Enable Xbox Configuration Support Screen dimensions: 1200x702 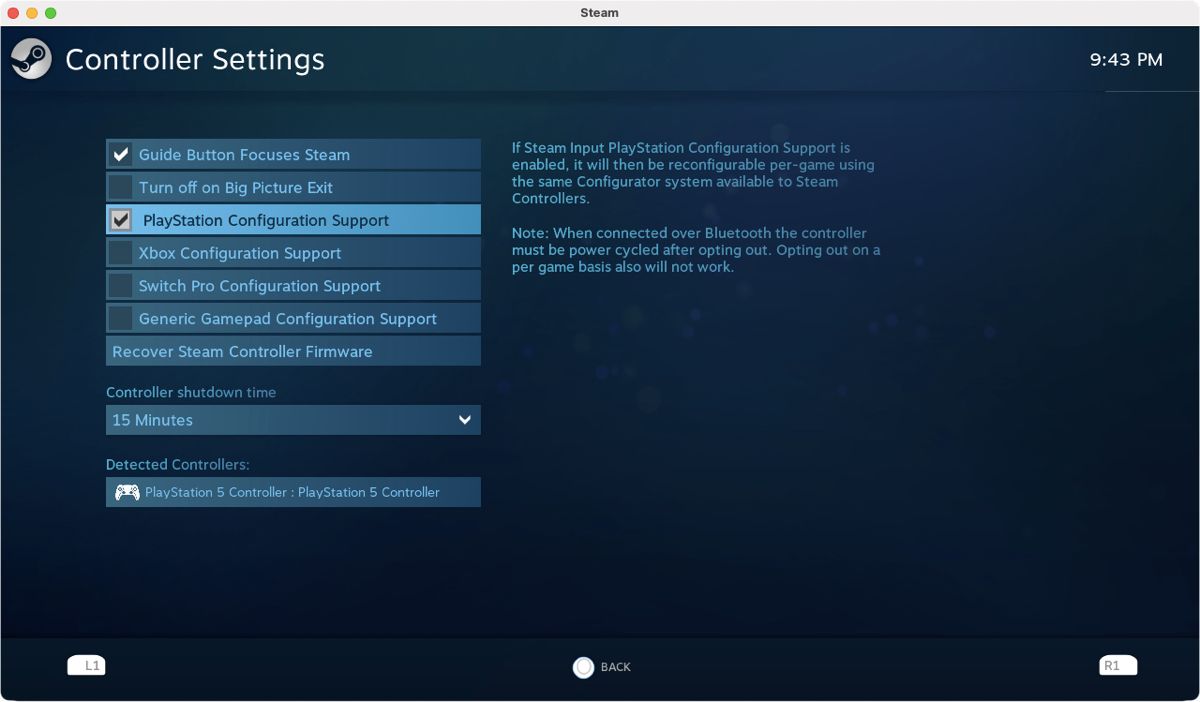click(121, 253)
